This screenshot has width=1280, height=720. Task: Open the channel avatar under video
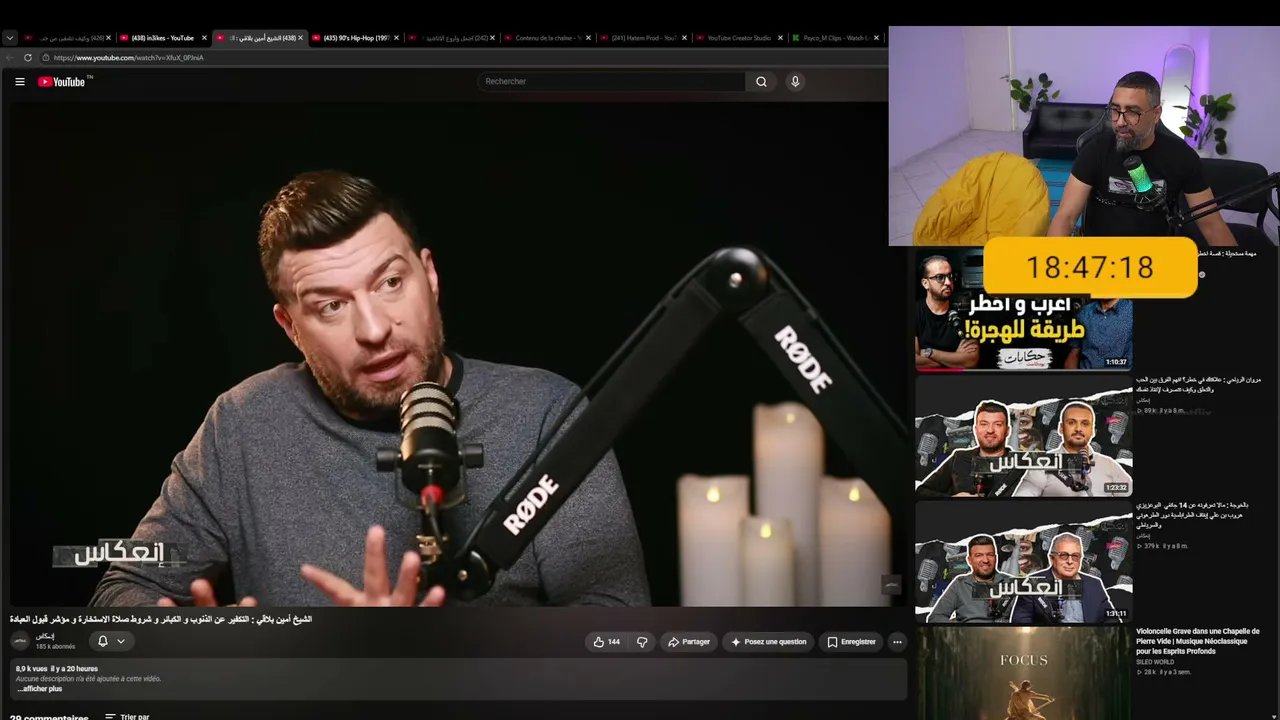point(20,641)
